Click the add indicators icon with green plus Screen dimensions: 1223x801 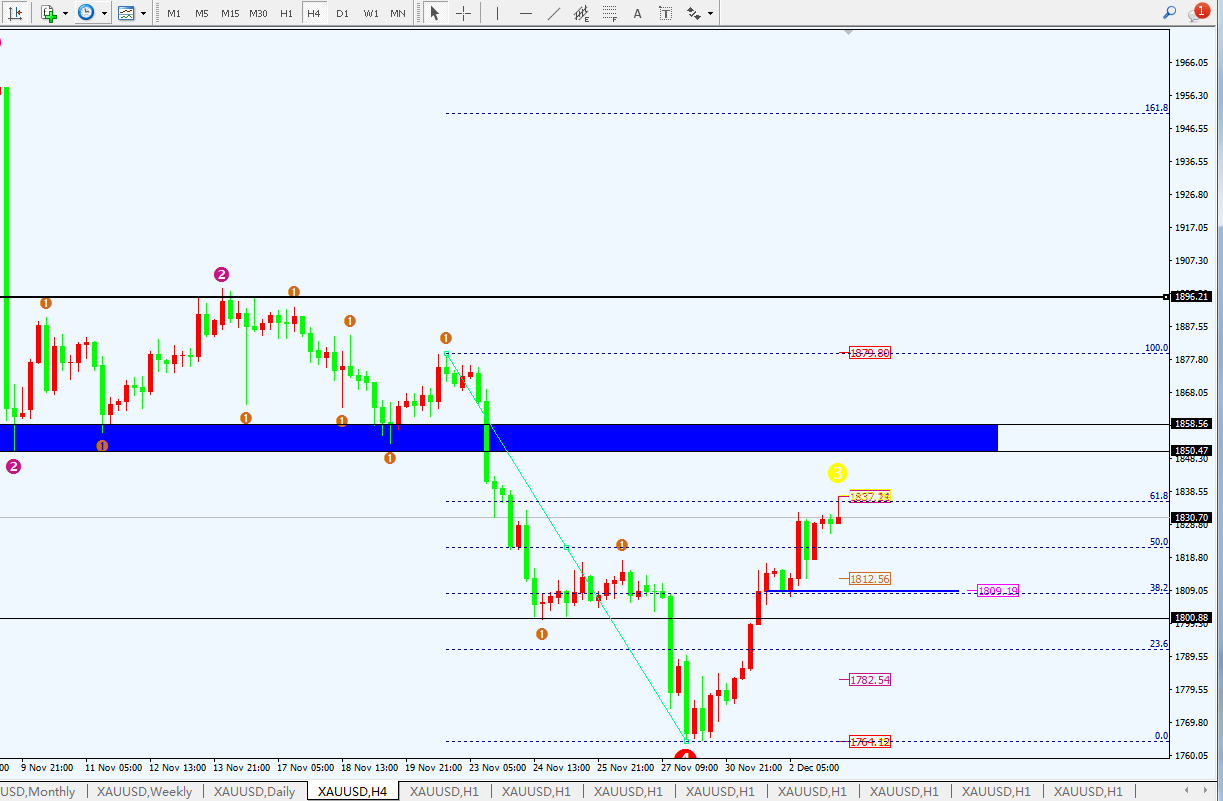[x=49, y=13]
